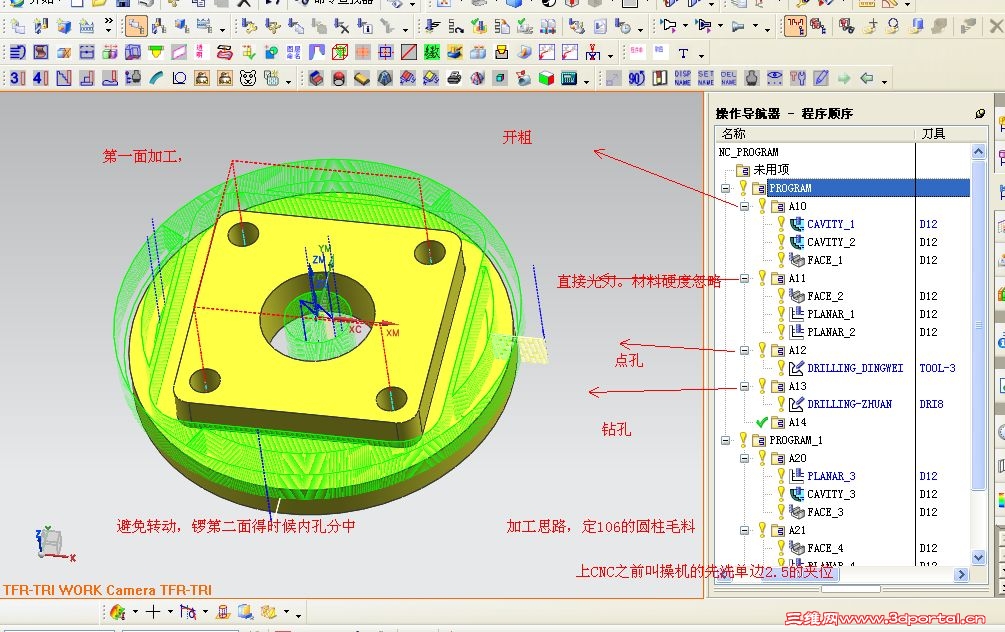Click the rotate 90 degrees icon
This screenshot has width=1005, height=632.
tap(636, 78)
